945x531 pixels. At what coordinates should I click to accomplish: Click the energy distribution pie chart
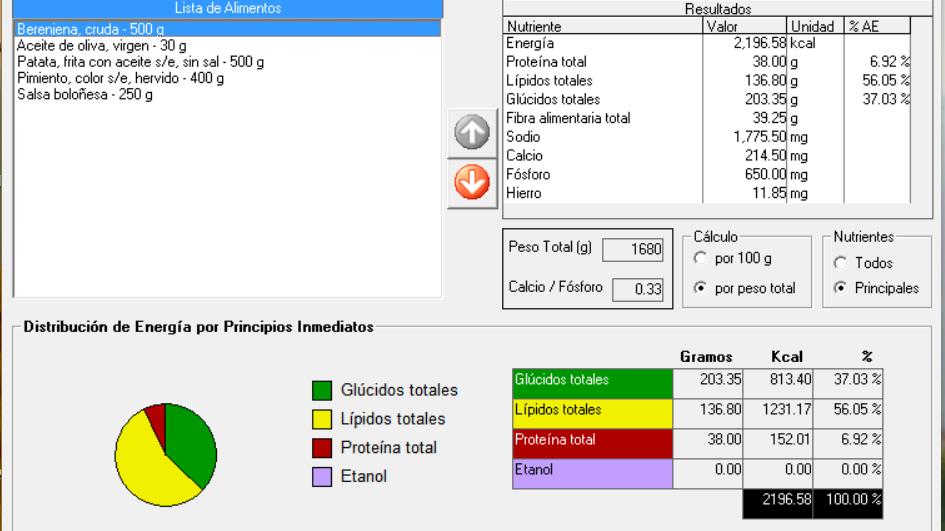165,454
